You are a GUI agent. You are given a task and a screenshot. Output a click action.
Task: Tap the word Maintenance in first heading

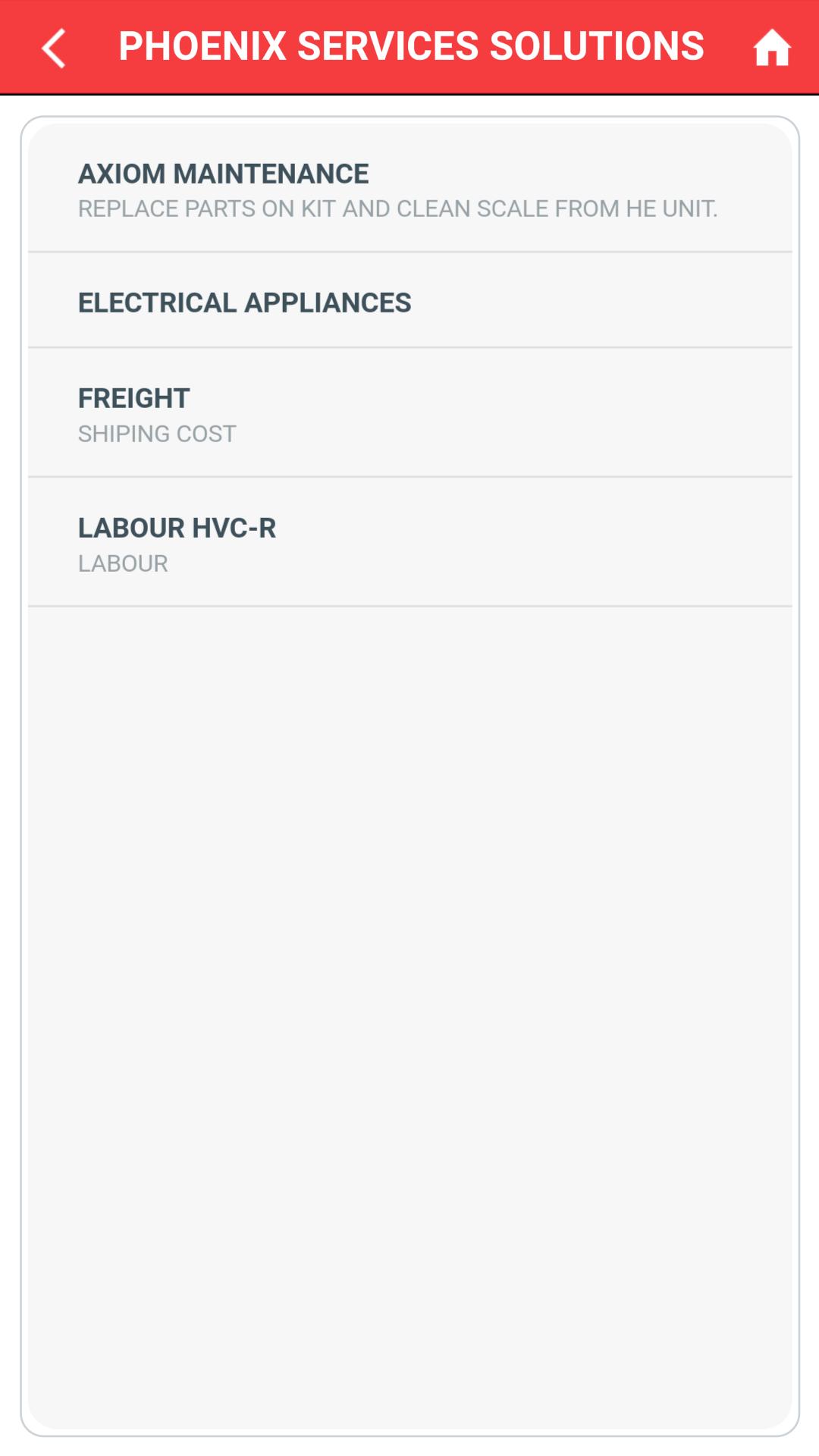click(271, 174)
